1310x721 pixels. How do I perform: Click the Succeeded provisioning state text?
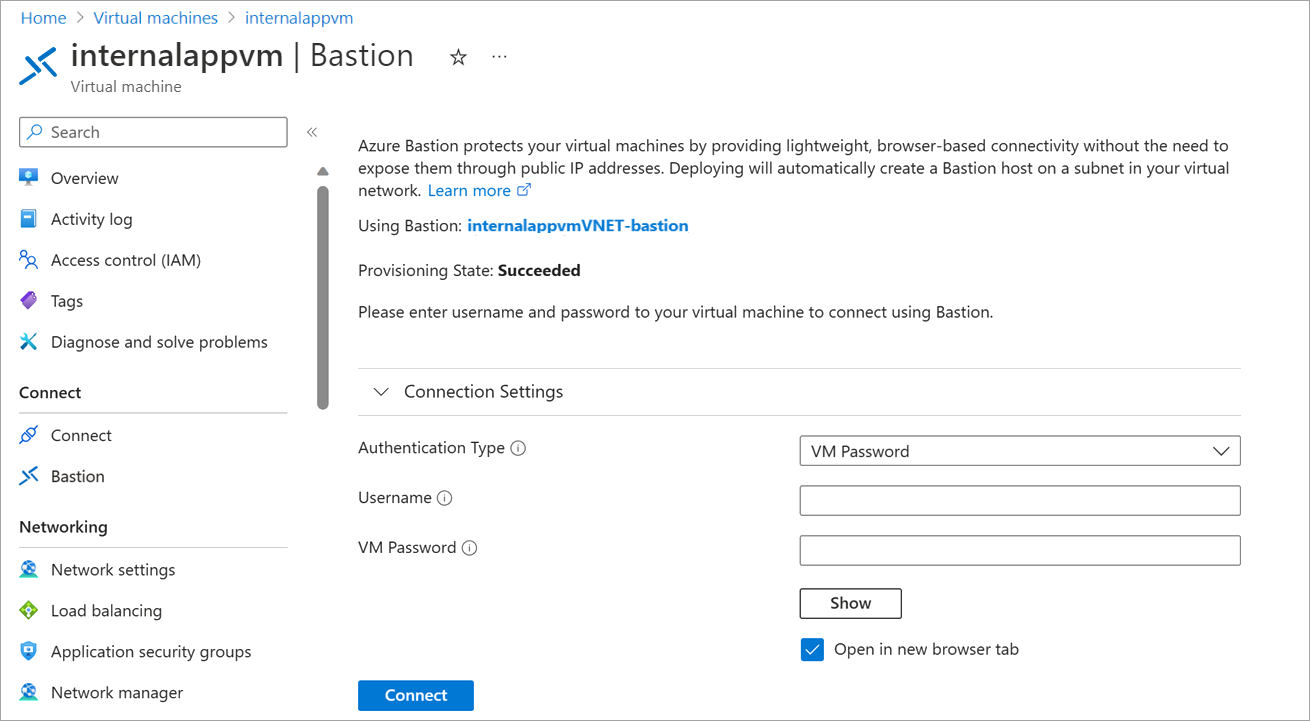(539, 270)
